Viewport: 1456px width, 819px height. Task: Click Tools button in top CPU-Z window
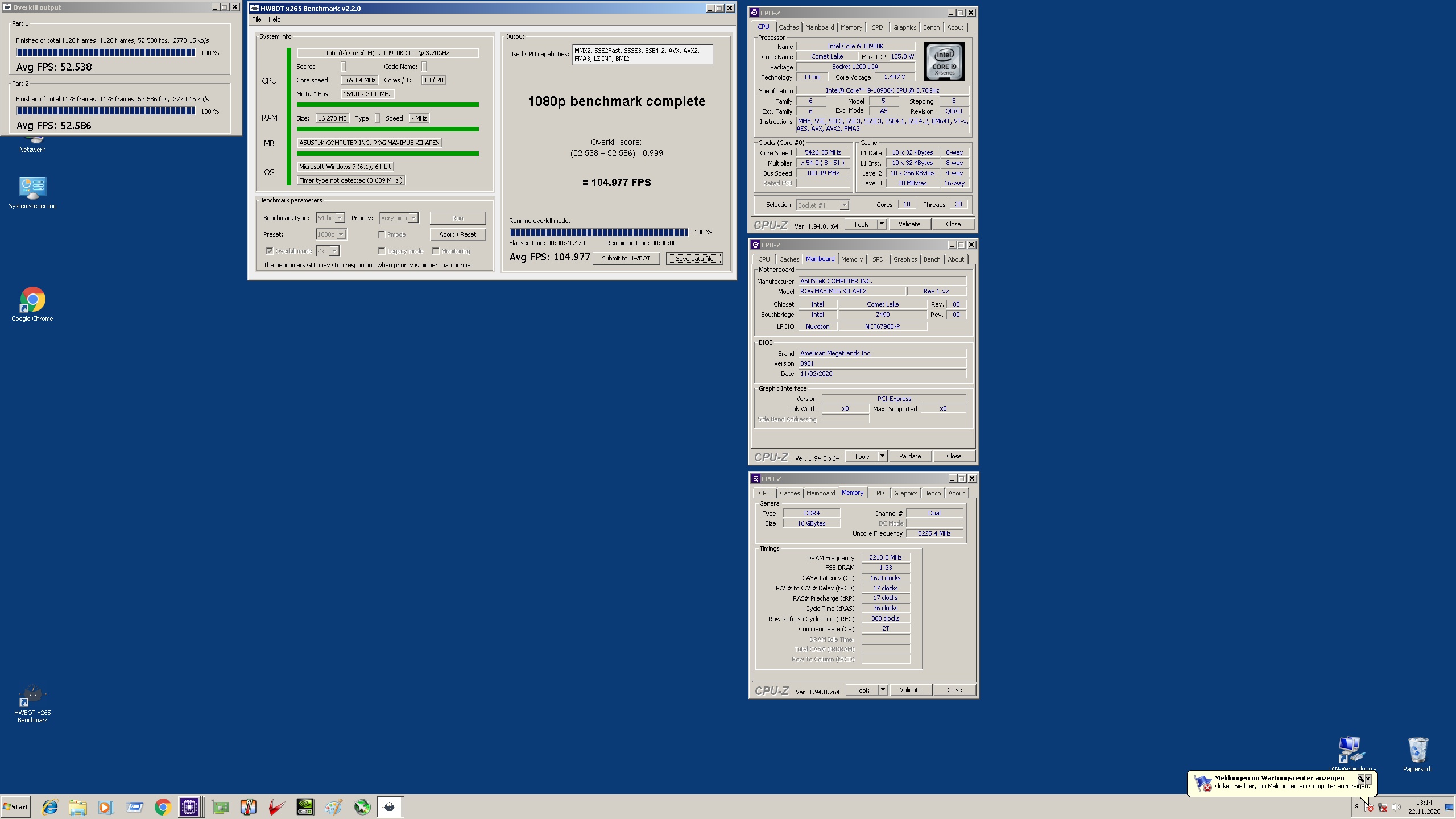(x=861, y=224)
